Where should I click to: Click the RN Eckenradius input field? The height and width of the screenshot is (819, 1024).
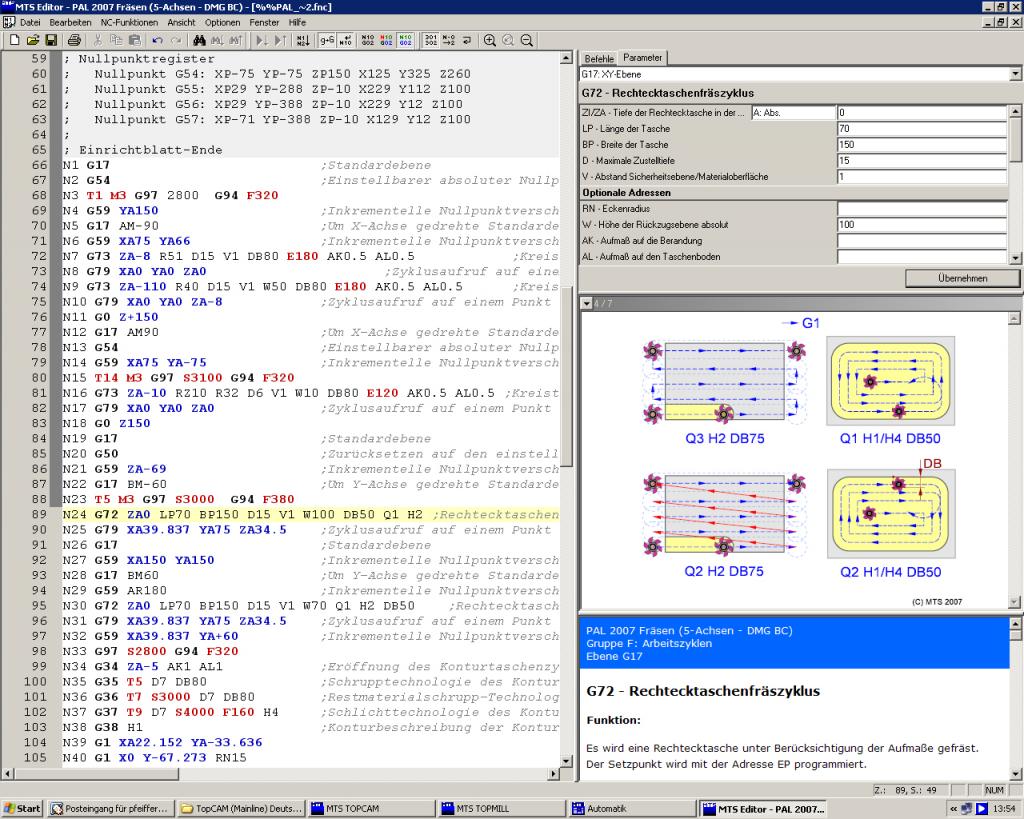[921, 208]
